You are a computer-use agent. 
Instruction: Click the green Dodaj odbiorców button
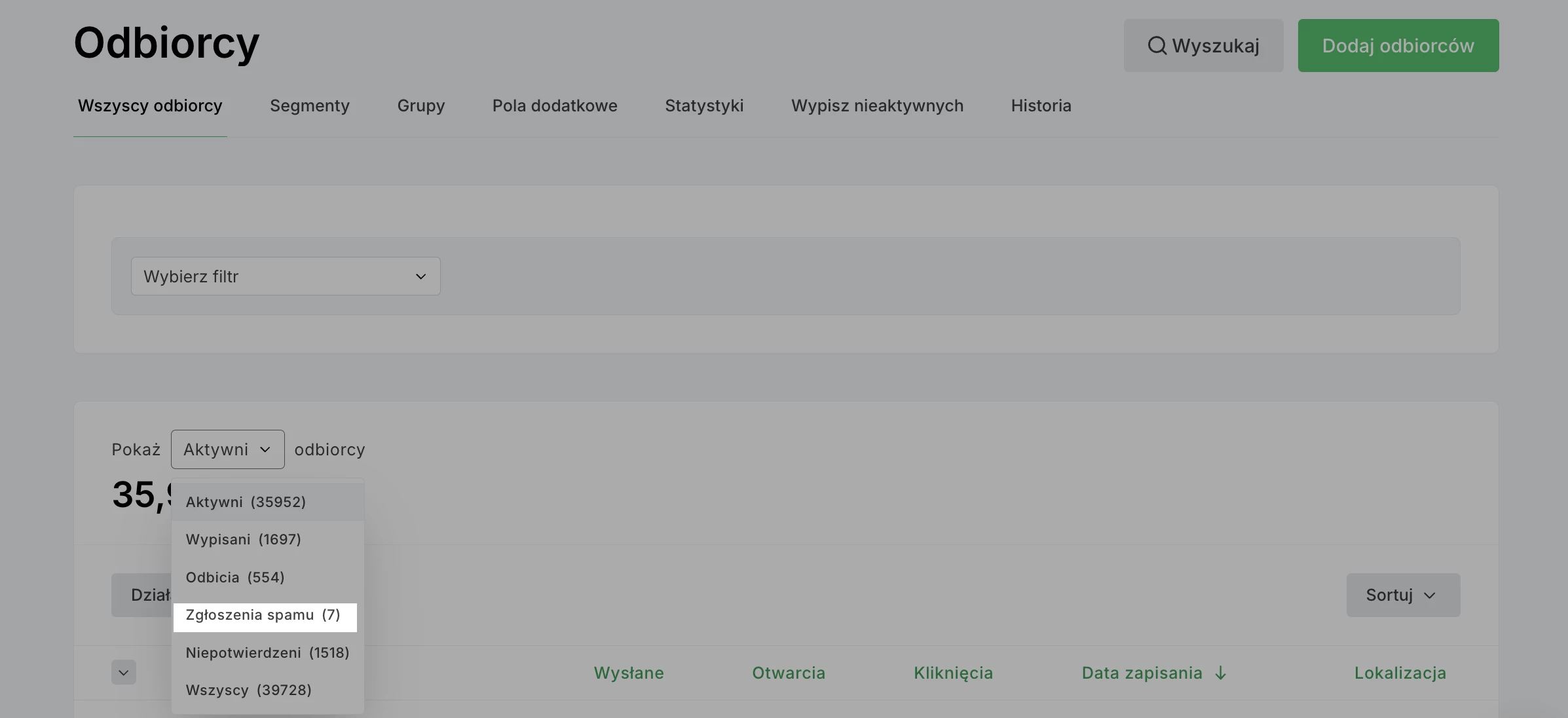coord(1398,45)
